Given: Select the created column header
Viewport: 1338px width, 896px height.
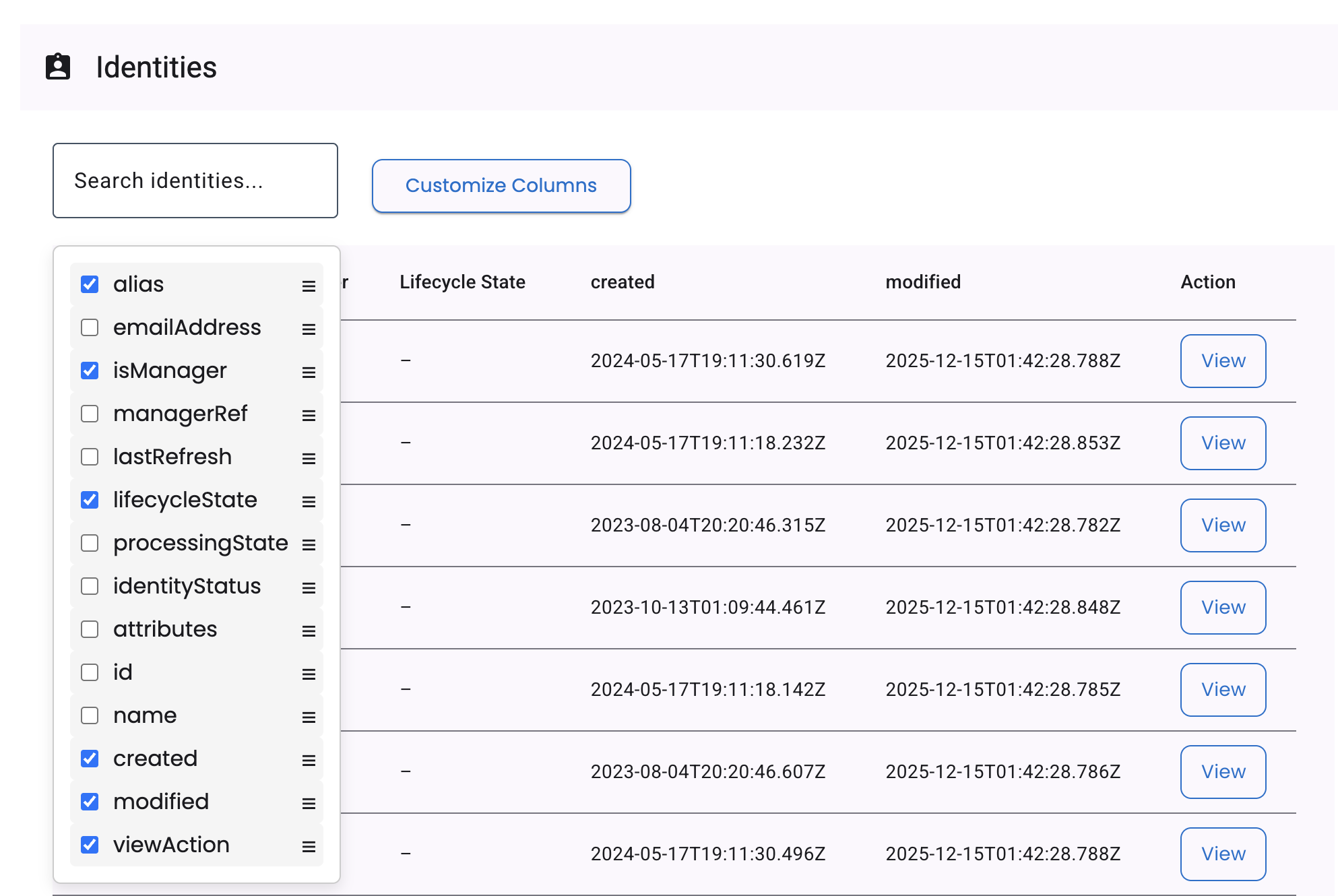Looking at the screenshot, I should pyautogui.click(x=623, y=282).
